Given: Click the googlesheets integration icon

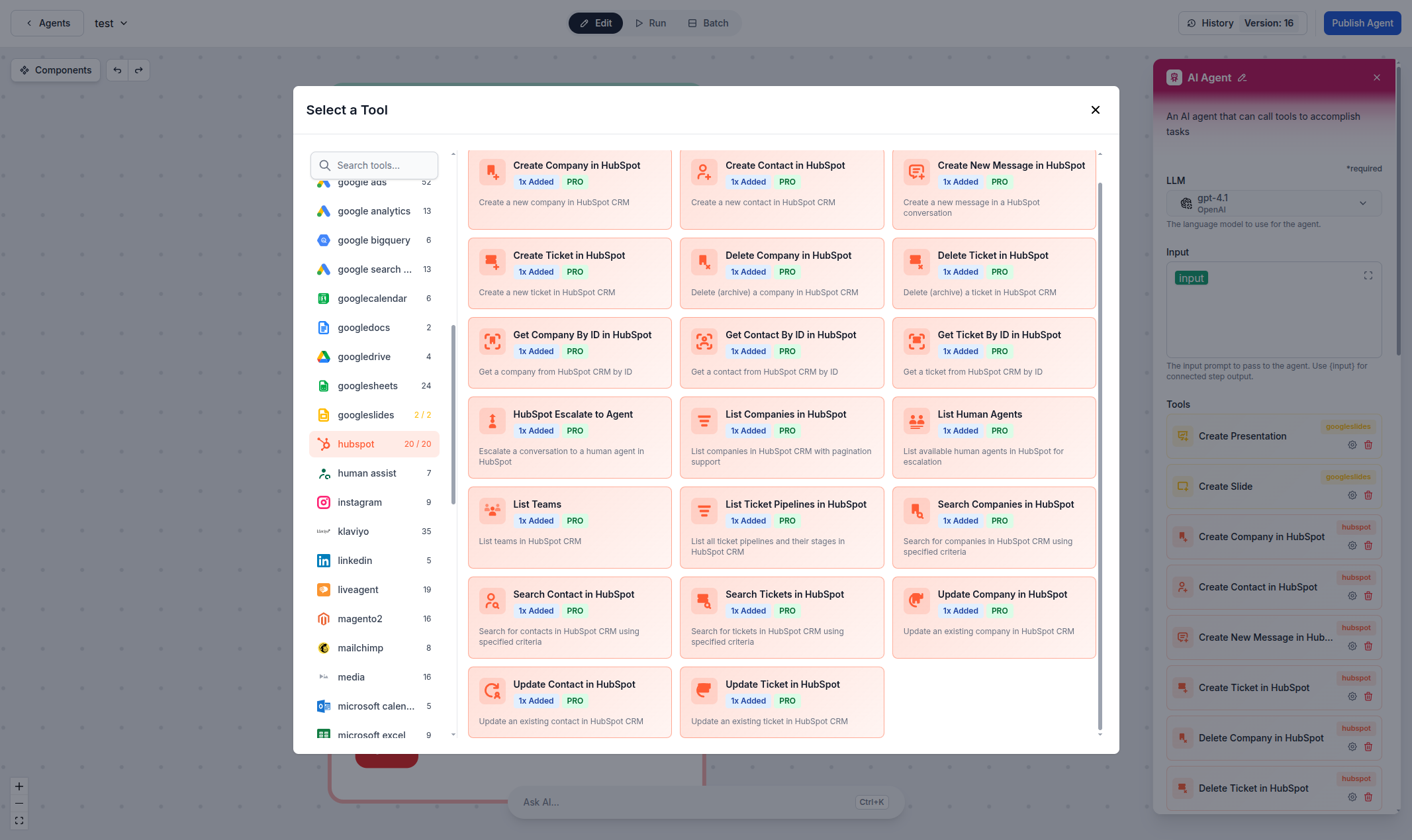Looking at the screenshot, I should (323, 385).
